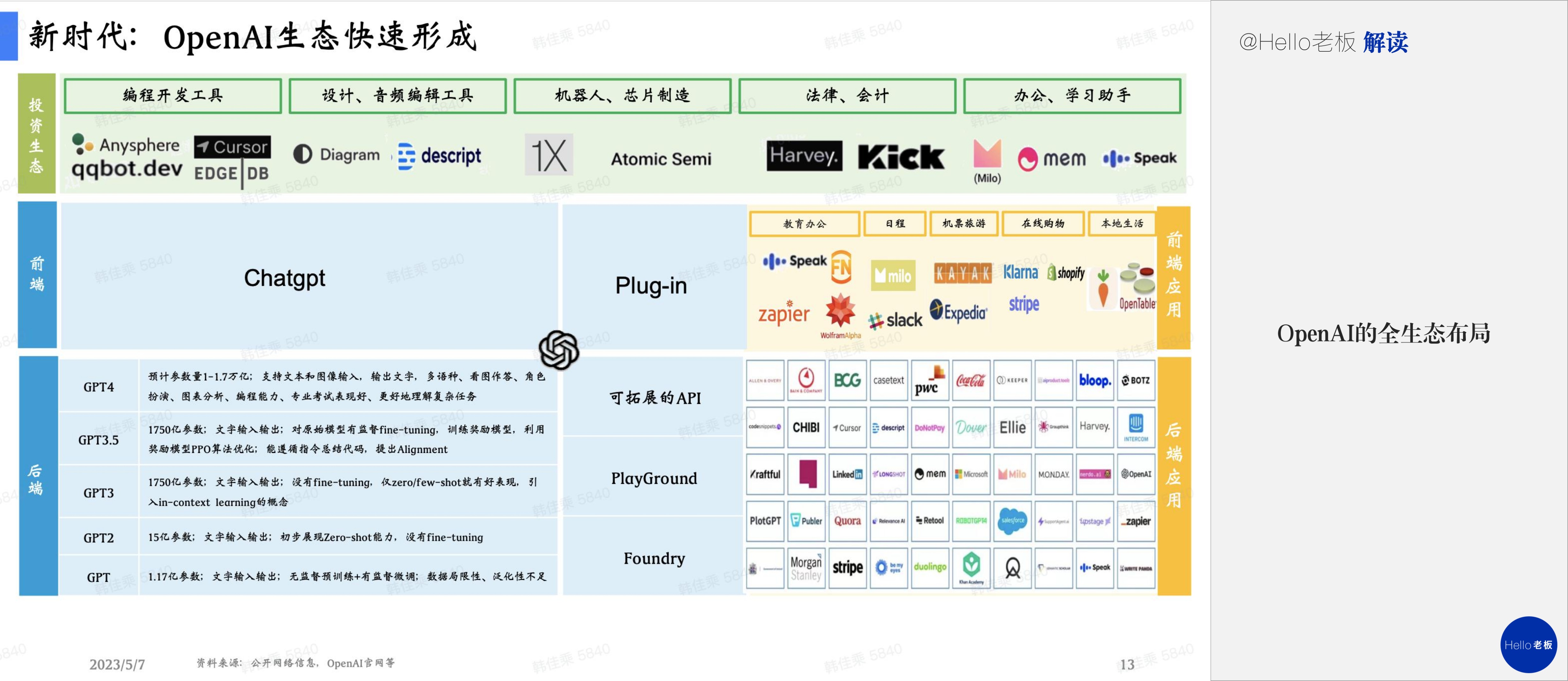The width and height of the screenshot is (1568, 681).
Task: Click the 'EDGE DB' logo text
Action: coord(231,173)
